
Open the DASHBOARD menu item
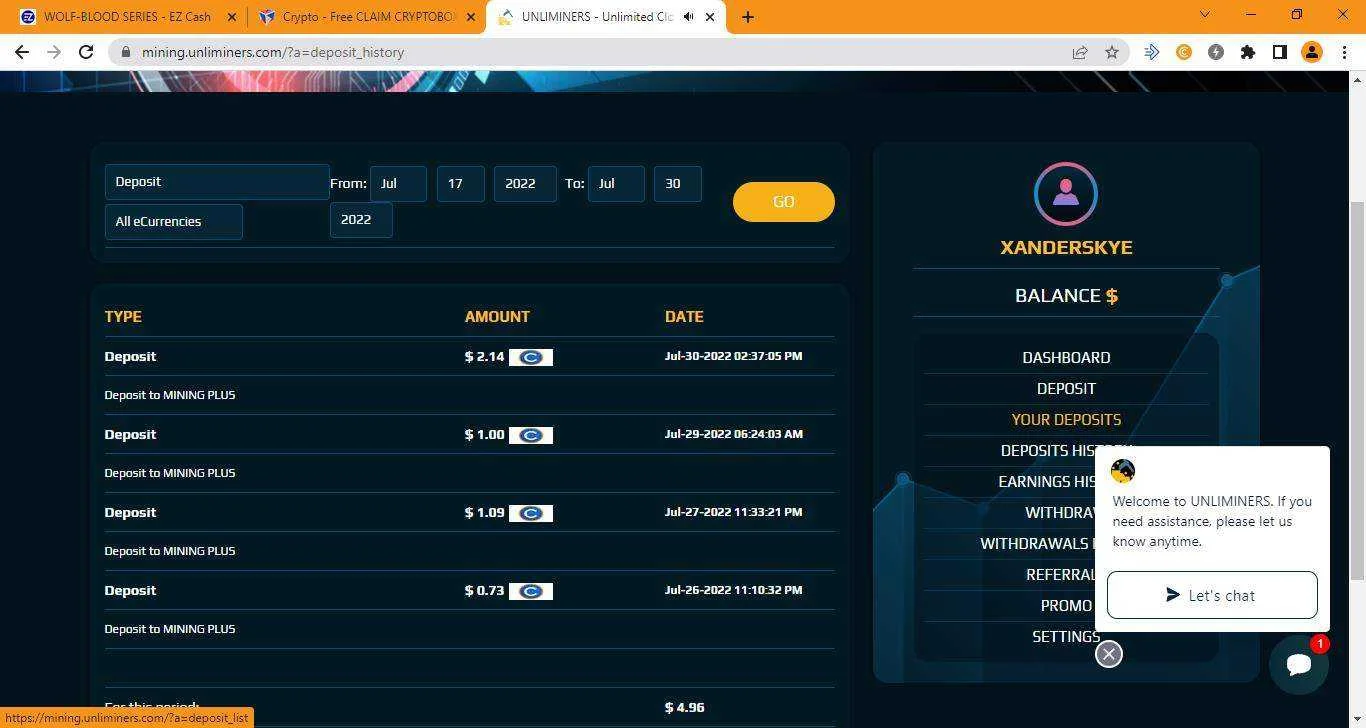coord(1066,358)
